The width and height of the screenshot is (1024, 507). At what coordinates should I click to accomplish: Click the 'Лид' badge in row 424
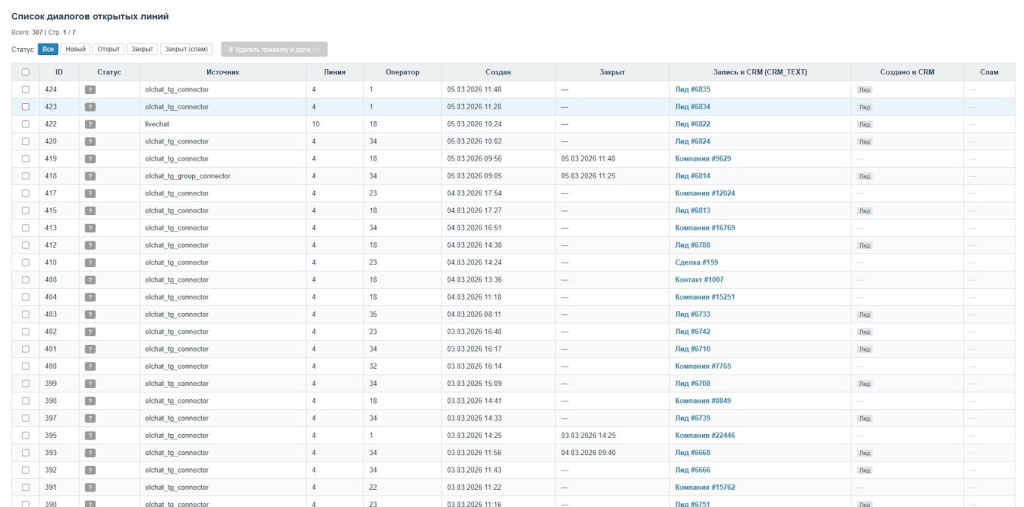click(864, 90)
